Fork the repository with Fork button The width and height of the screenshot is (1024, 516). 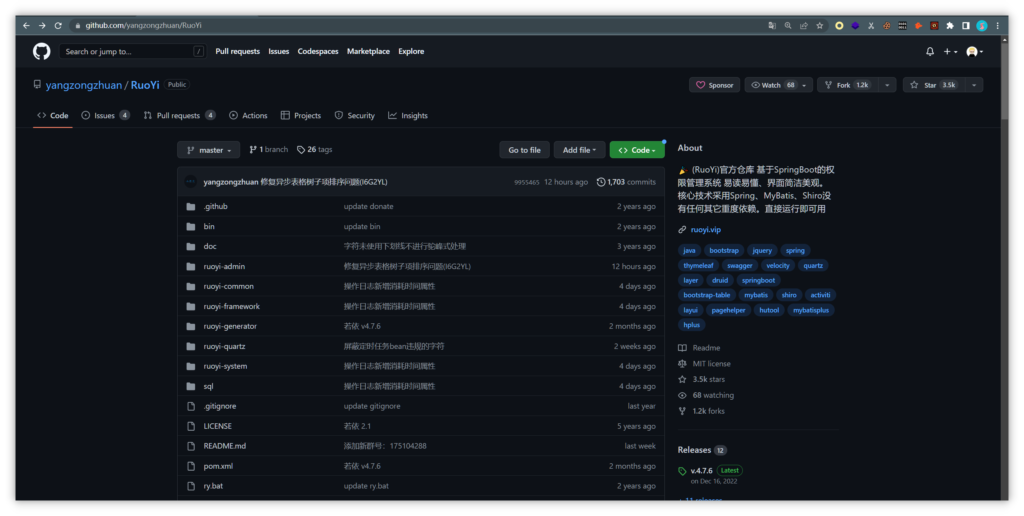tap(848, 85)
